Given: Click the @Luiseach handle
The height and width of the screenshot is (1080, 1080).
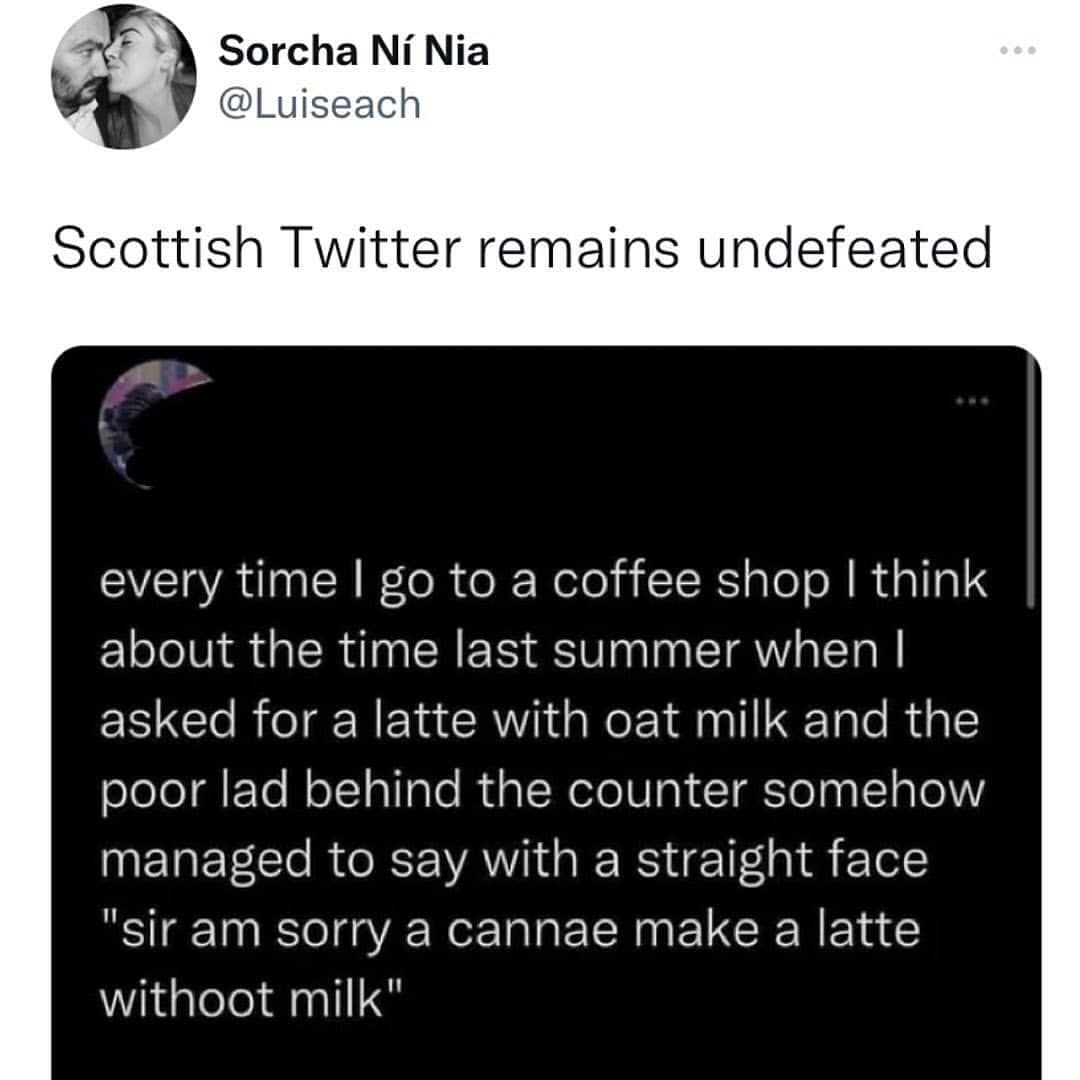Looking at the screenshot, I should pos(320,103).
